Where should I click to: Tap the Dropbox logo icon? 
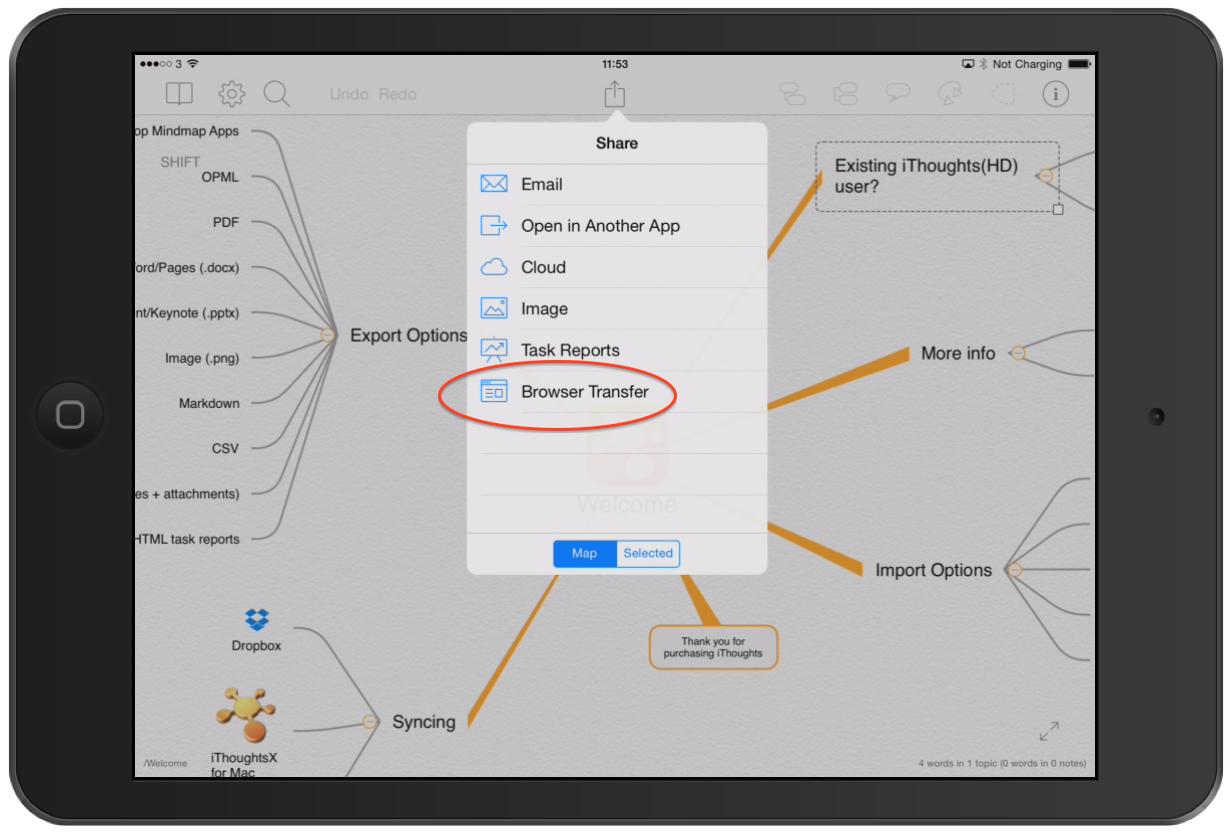tap(257, 619)
